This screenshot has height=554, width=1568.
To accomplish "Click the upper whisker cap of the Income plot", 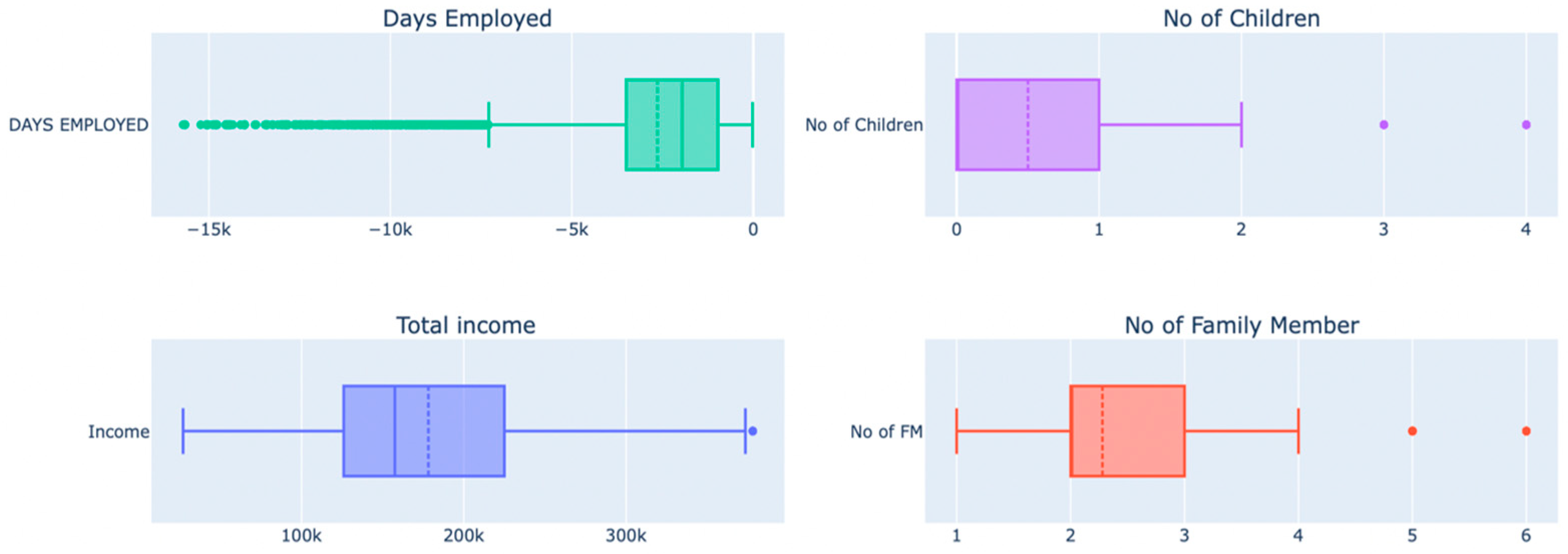I will (x=745, y=431).
